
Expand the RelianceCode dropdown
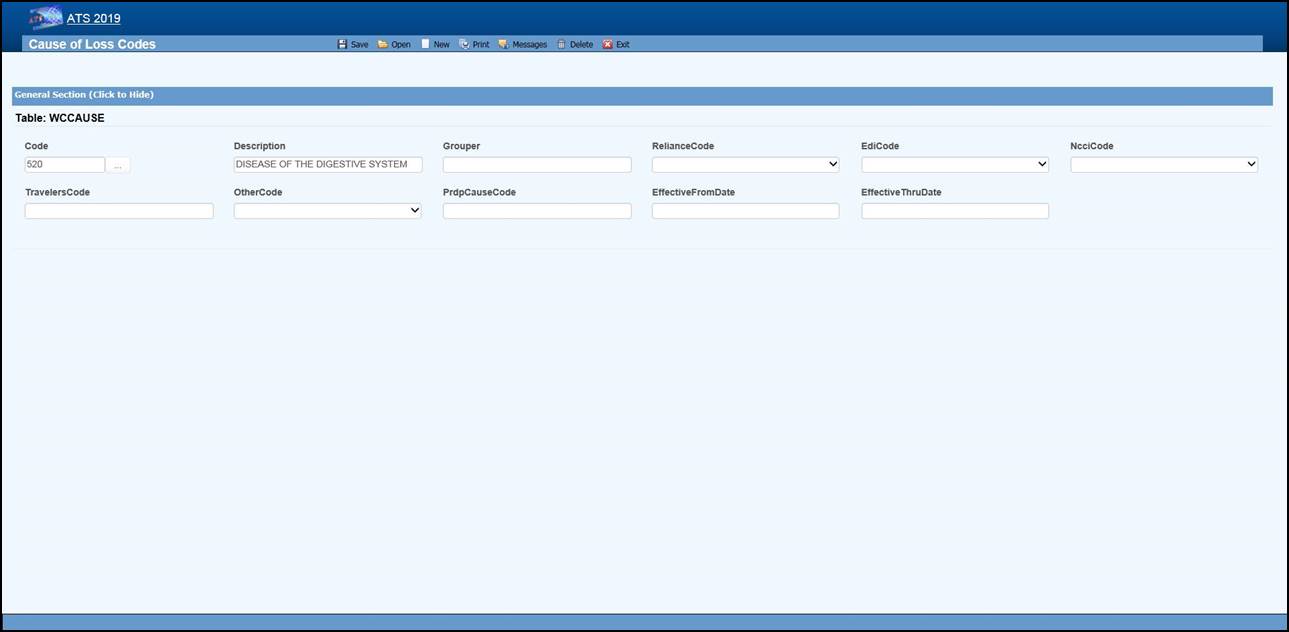pyautogui.click(x=745, y=165)
